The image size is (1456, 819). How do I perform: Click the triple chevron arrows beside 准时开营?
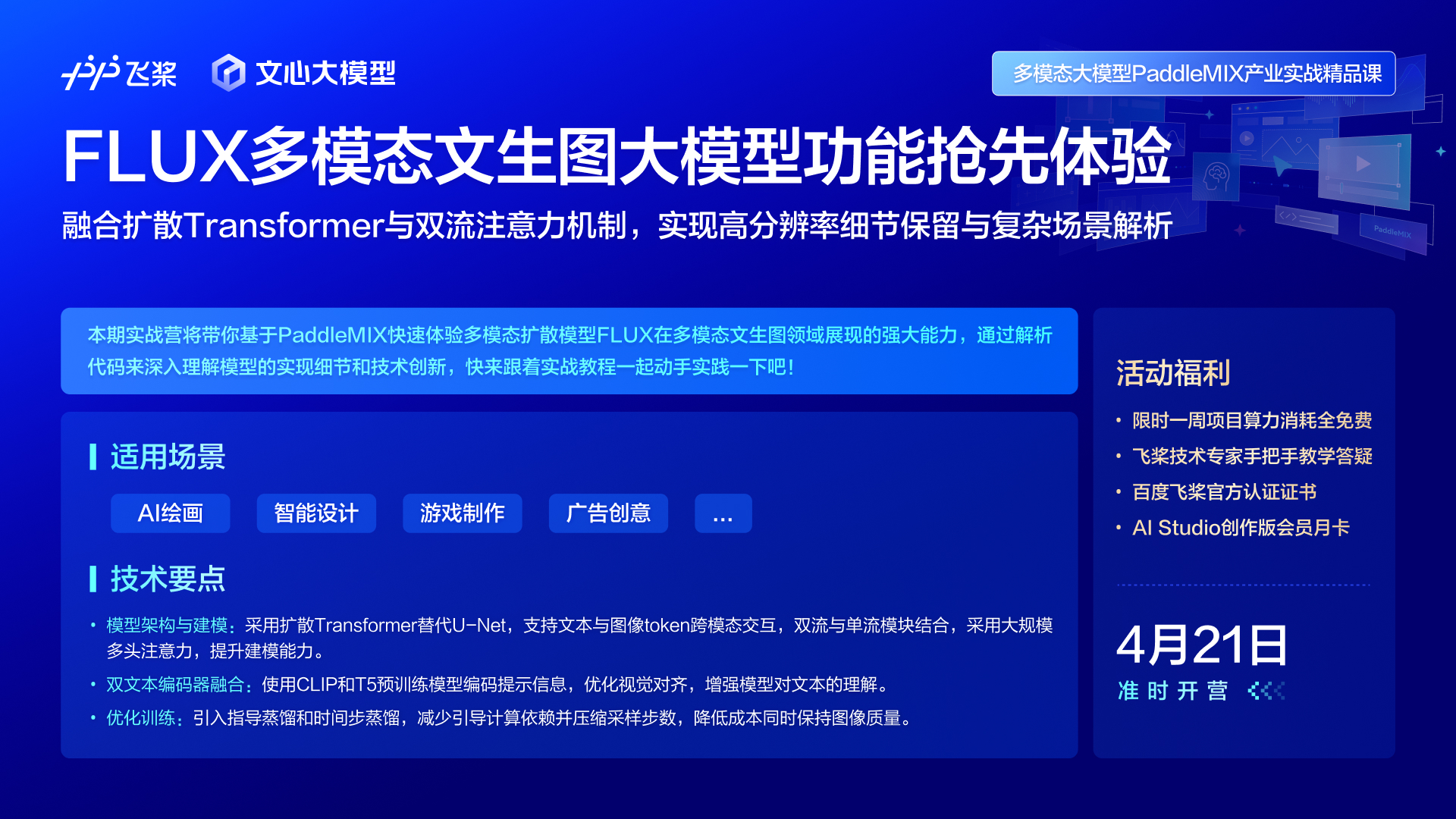click(x=1266, y=691)
